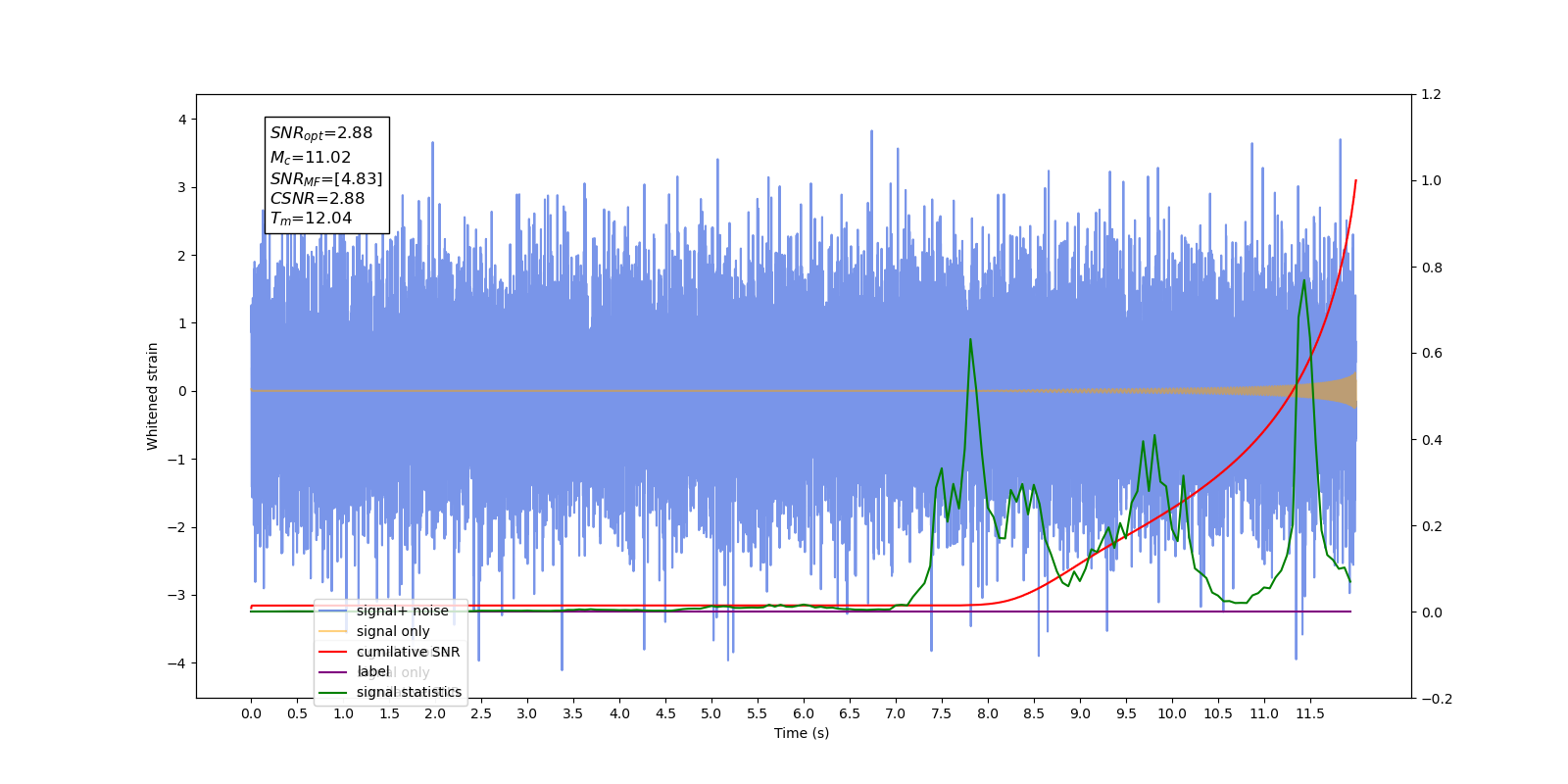This screenshot has height=784, width=1568.
Task: Click the SNRMF=[4.83] annotation text
Action: point(326,178)
